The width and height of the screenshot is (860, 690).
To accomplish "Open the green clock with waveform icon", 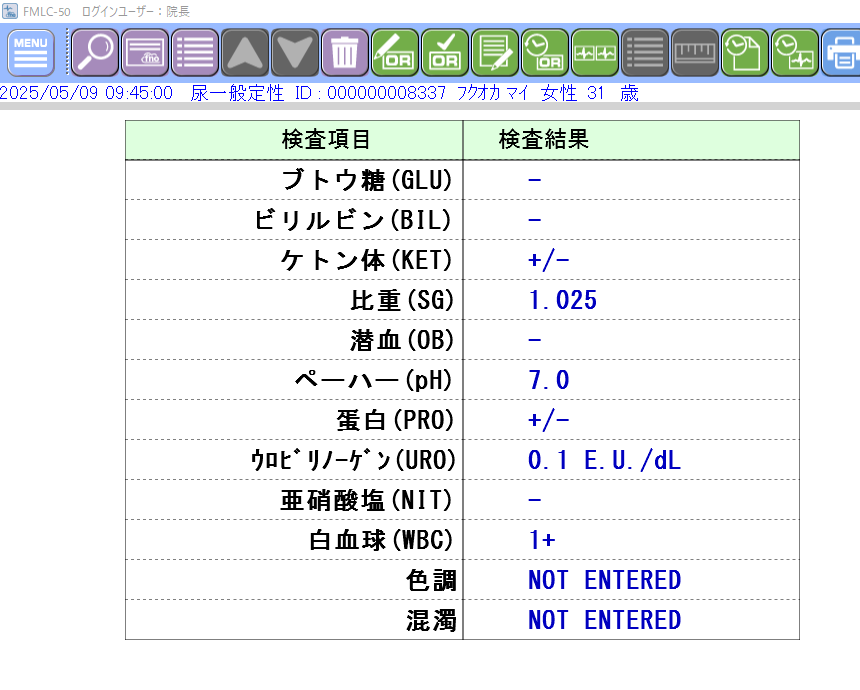I will click(x=795, y=53).
